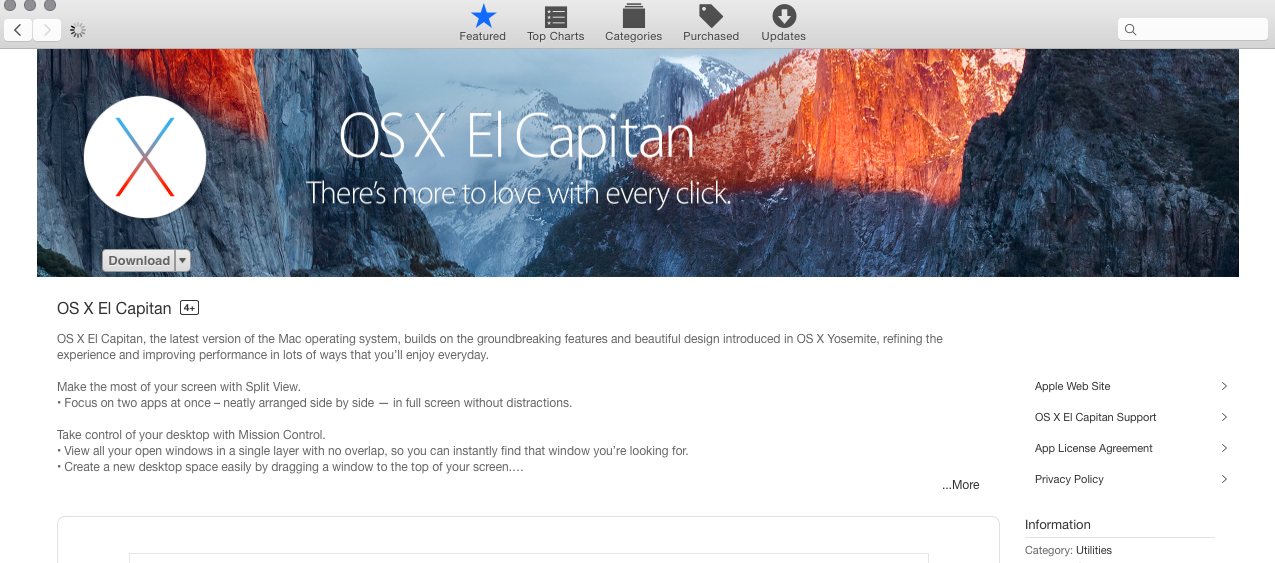Click the Information section heading

click(1058, 525)
